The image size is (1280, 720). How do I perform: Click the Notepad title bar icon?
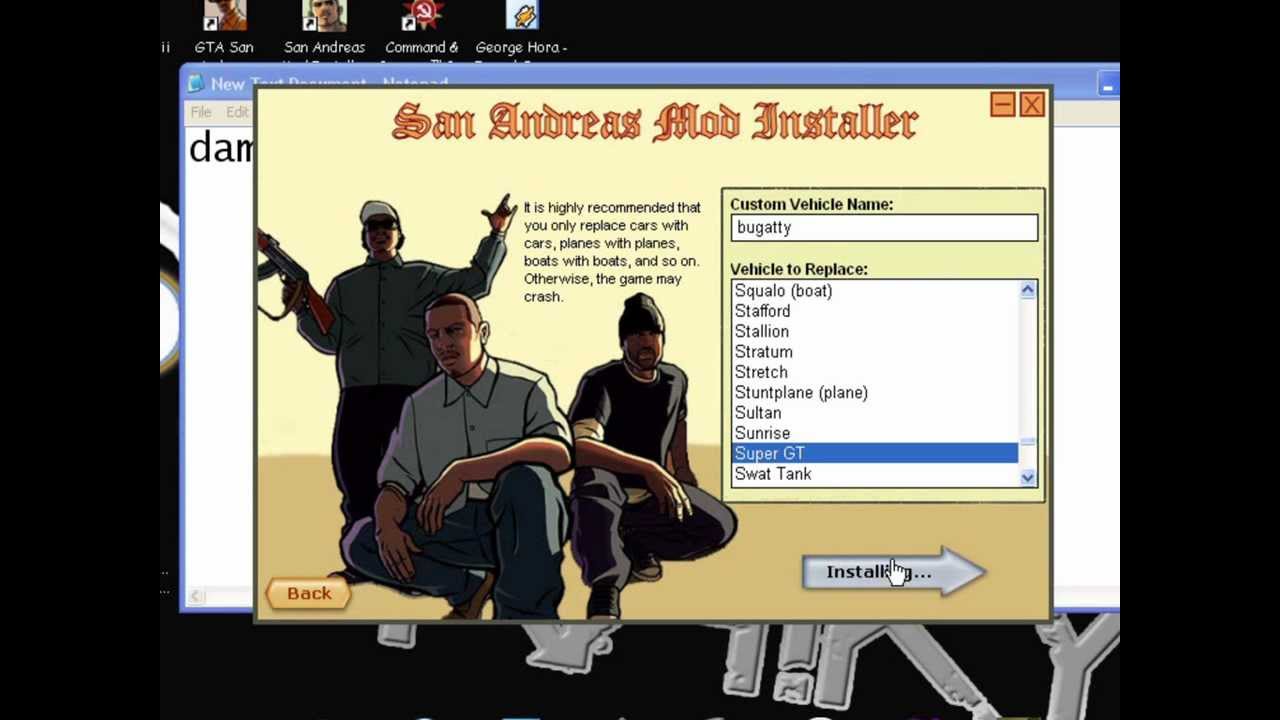pyautogui.click(x=196, y=84)
